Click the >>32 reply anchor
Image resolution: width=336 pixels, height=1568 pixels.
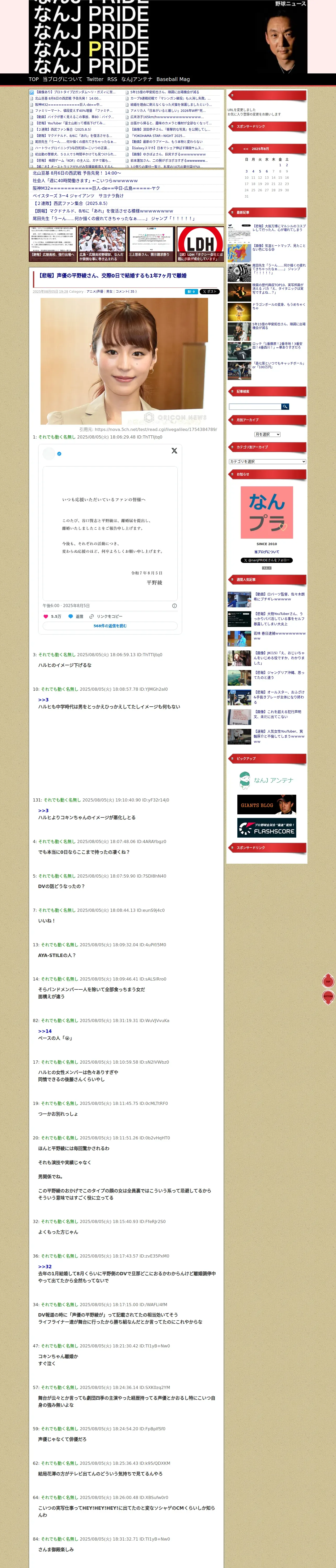click(x=45, y=1266)
